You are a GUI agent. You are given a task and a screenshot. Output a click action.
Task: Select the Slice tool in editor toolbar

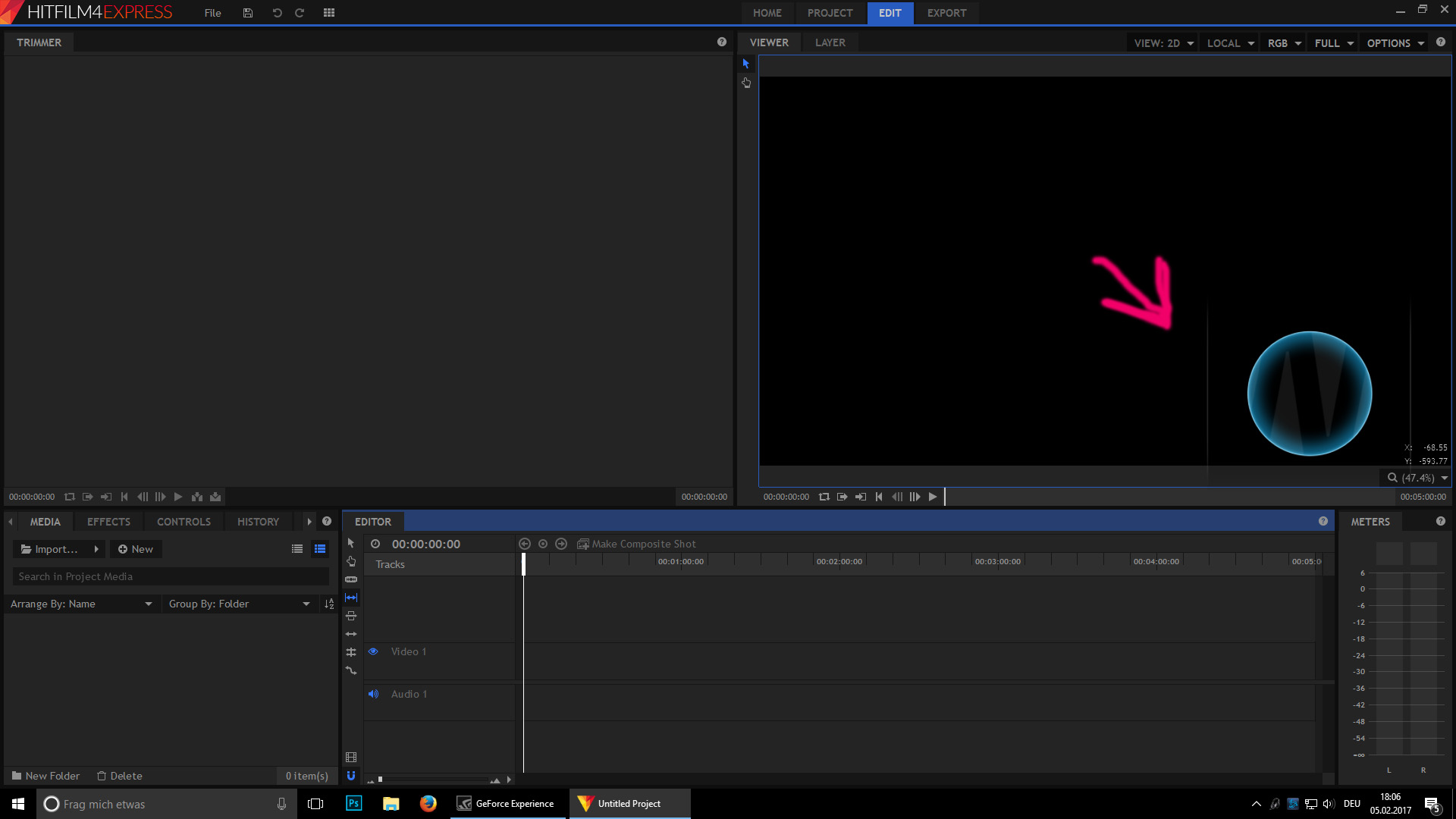(x=351, y=579)
